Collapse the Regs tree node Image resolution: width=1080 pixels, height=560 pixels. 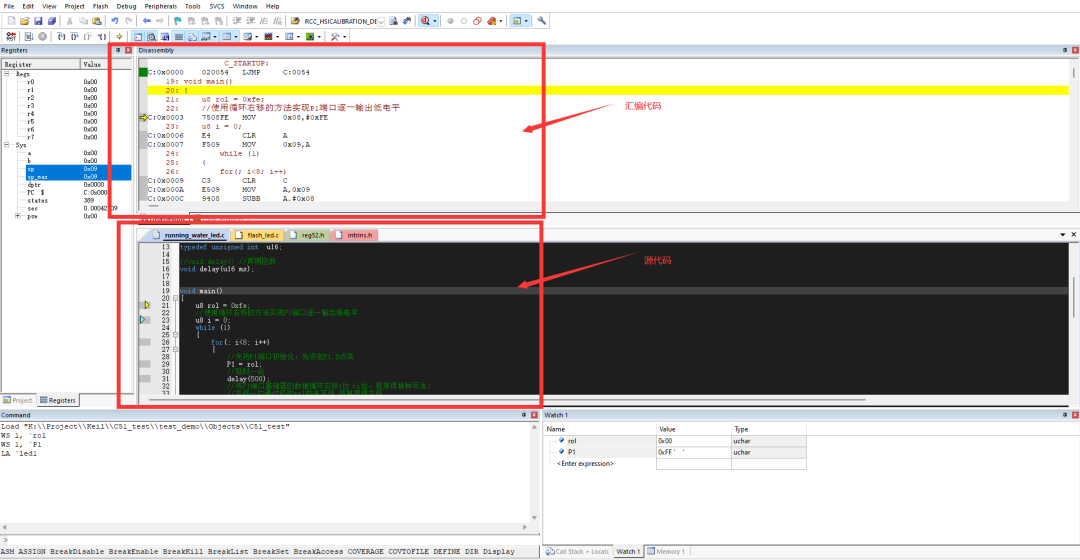(x=7, y=74)
